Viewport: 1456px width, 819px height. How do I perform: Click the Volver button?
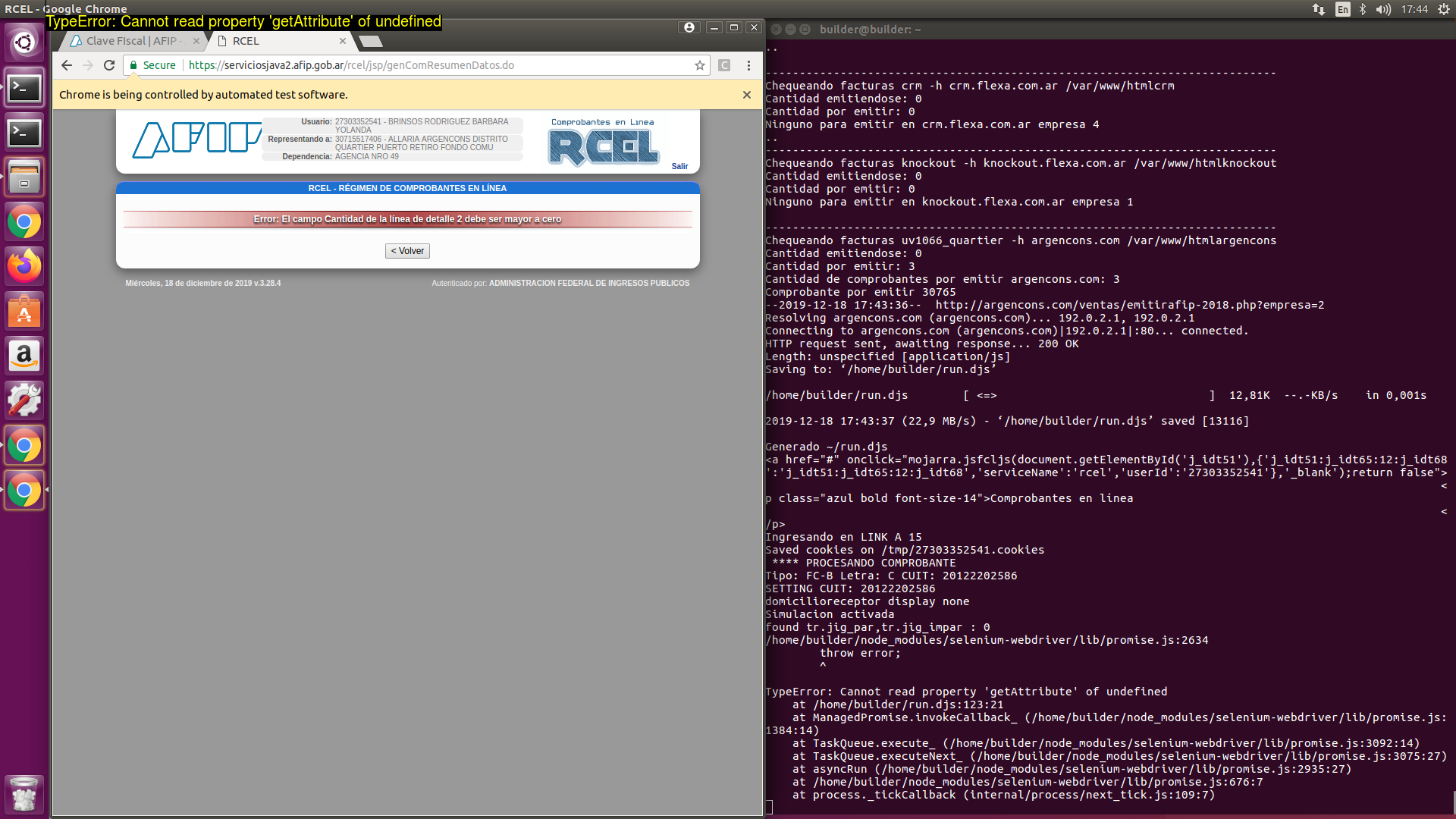tap(407, 251)
